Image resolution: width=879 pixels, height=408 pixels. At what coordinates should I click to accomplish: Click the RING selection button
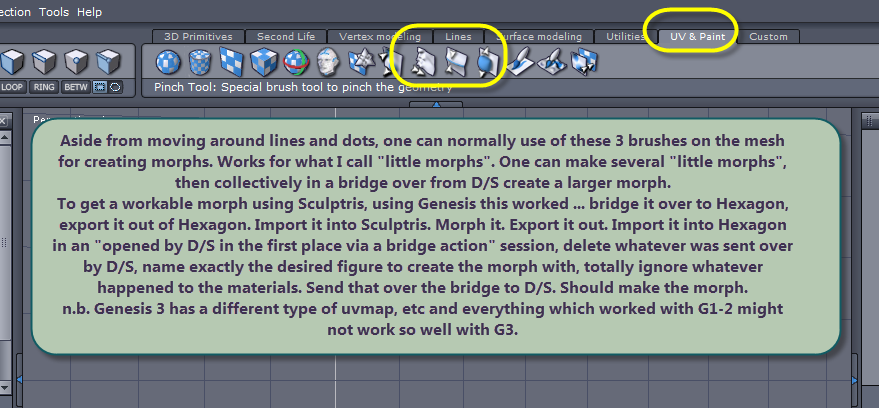click(x=44, y=87)
